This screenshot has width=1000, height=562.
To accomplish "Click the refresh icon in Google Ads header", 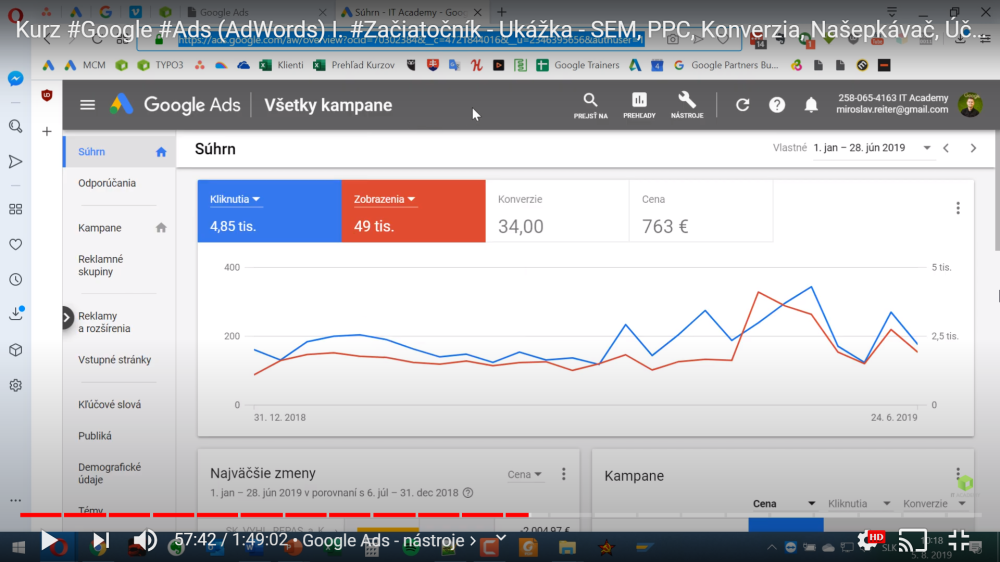I will [x=742, y=105].
